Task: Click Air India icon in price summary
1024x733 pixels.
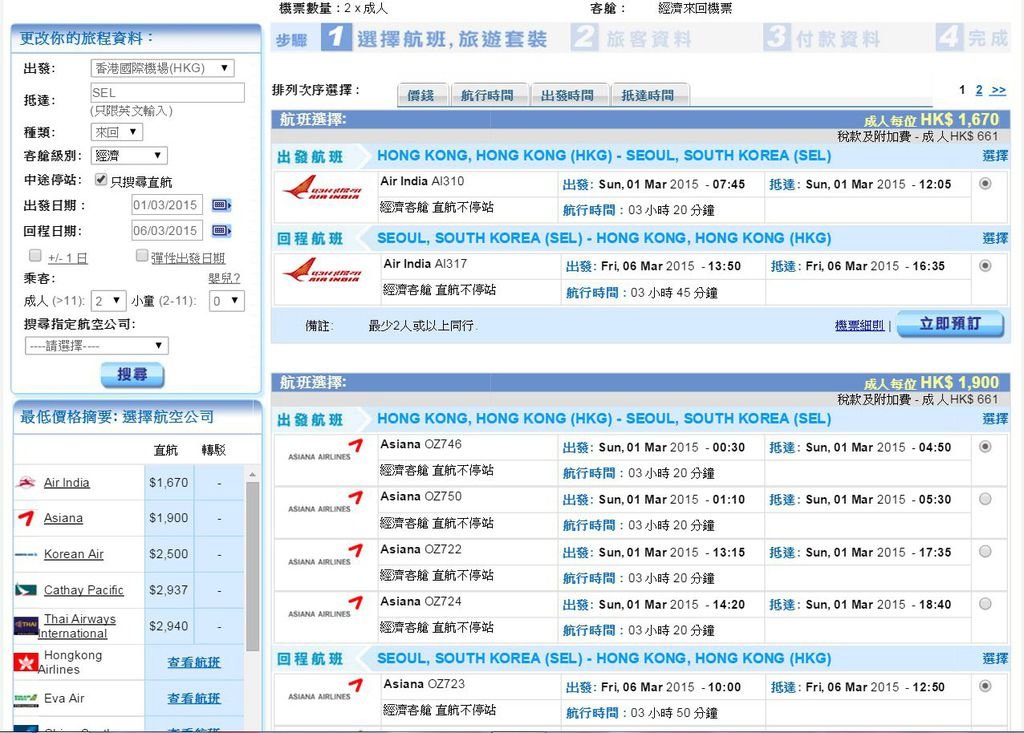Action: (26, 482)
